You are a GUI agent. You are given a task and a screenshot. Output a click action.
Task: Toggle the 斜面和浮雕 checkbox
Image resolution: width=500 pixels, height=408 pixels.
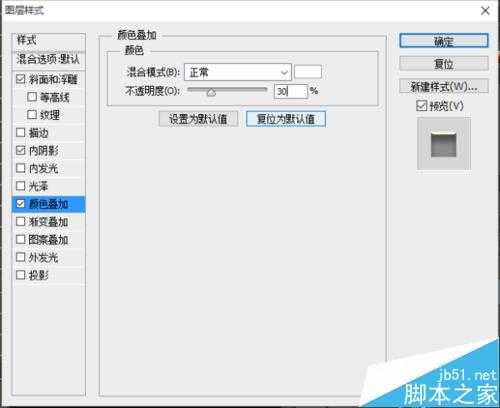(x=21, y=79)
